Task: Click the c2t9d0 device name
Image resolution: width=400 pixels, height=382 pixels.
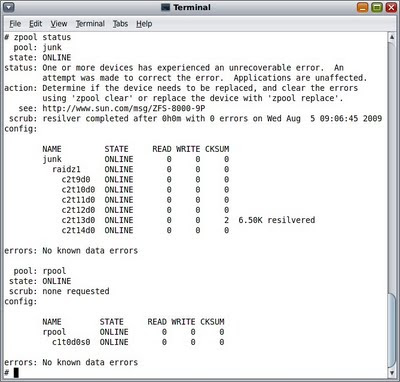Action: click(x=76, y=180)
